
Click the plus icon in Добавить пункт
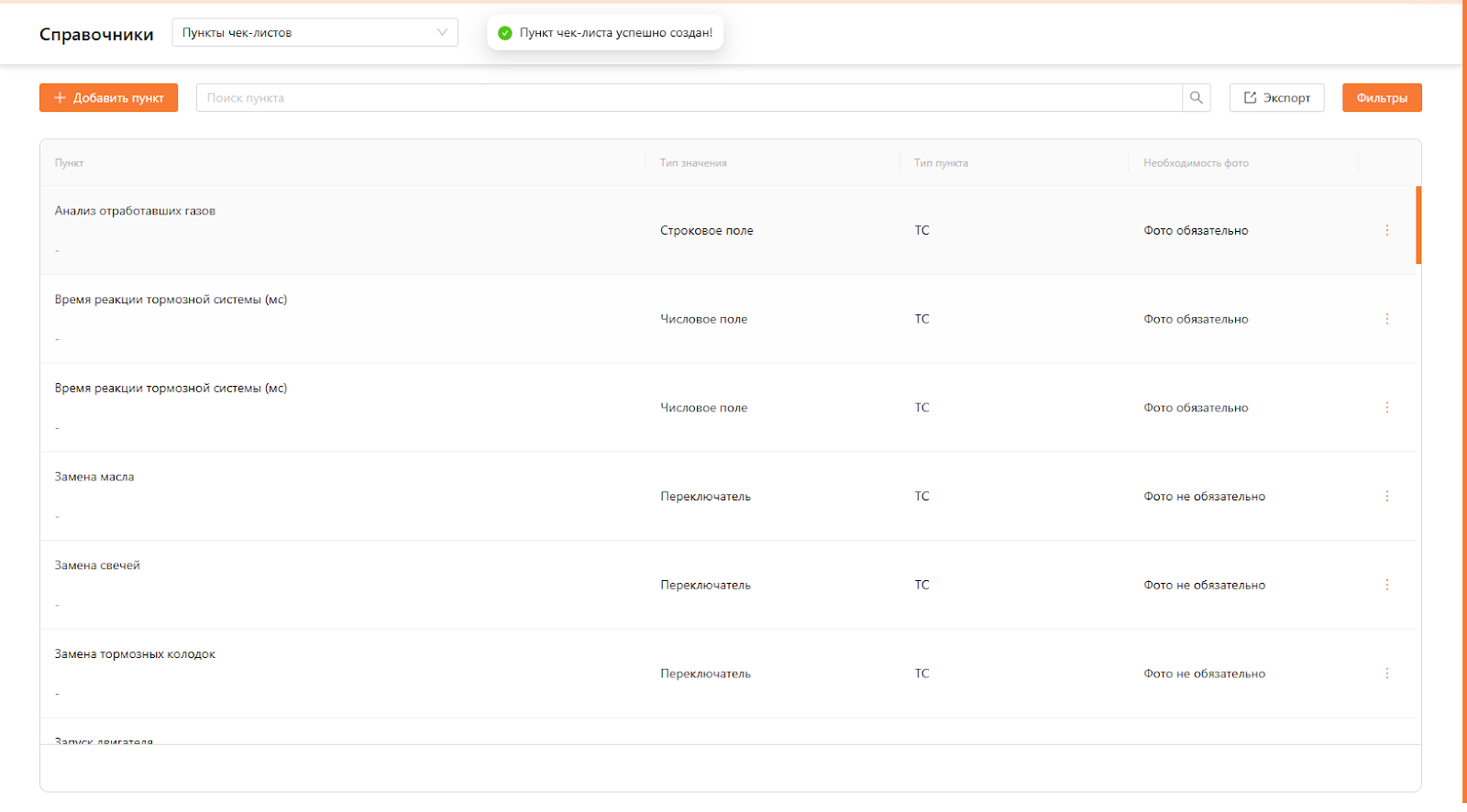pyautogui.click(x=61, y=98)
